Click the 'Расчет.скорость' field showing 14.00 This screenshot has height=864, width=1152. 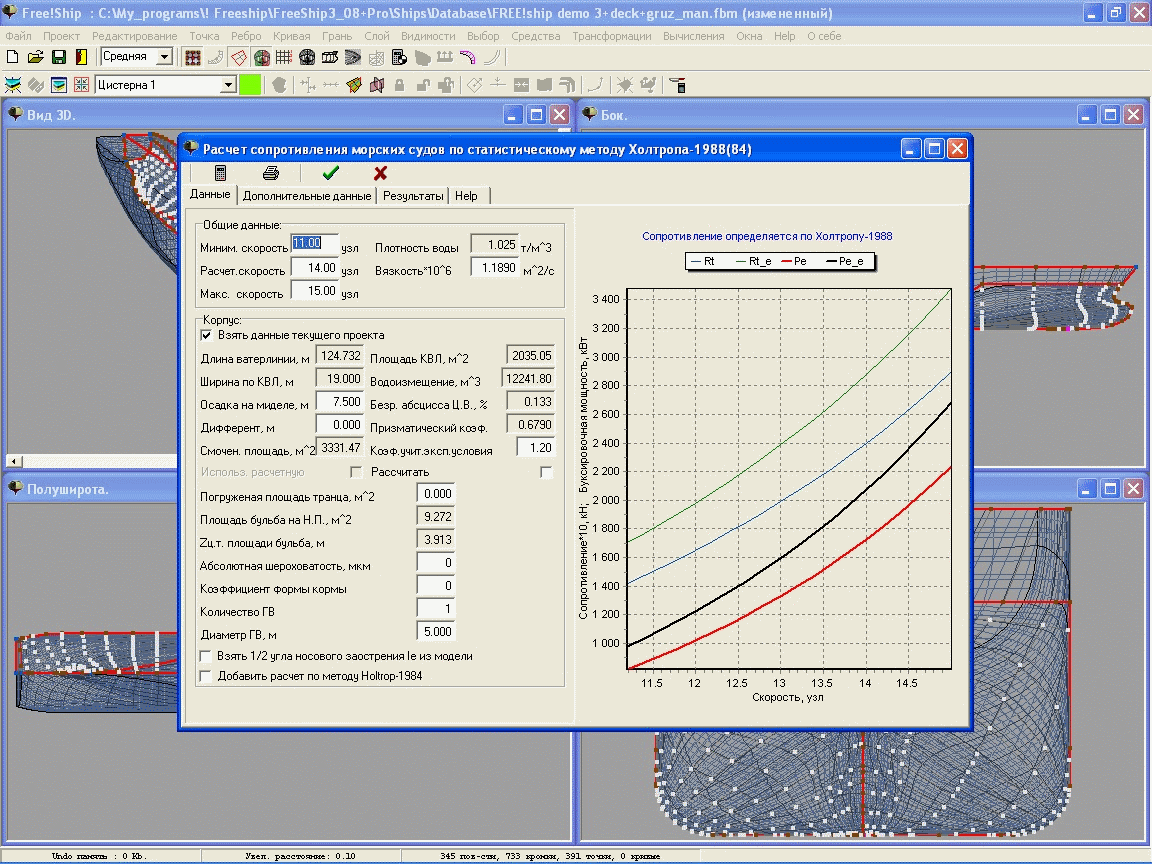[x=314, y=268]
